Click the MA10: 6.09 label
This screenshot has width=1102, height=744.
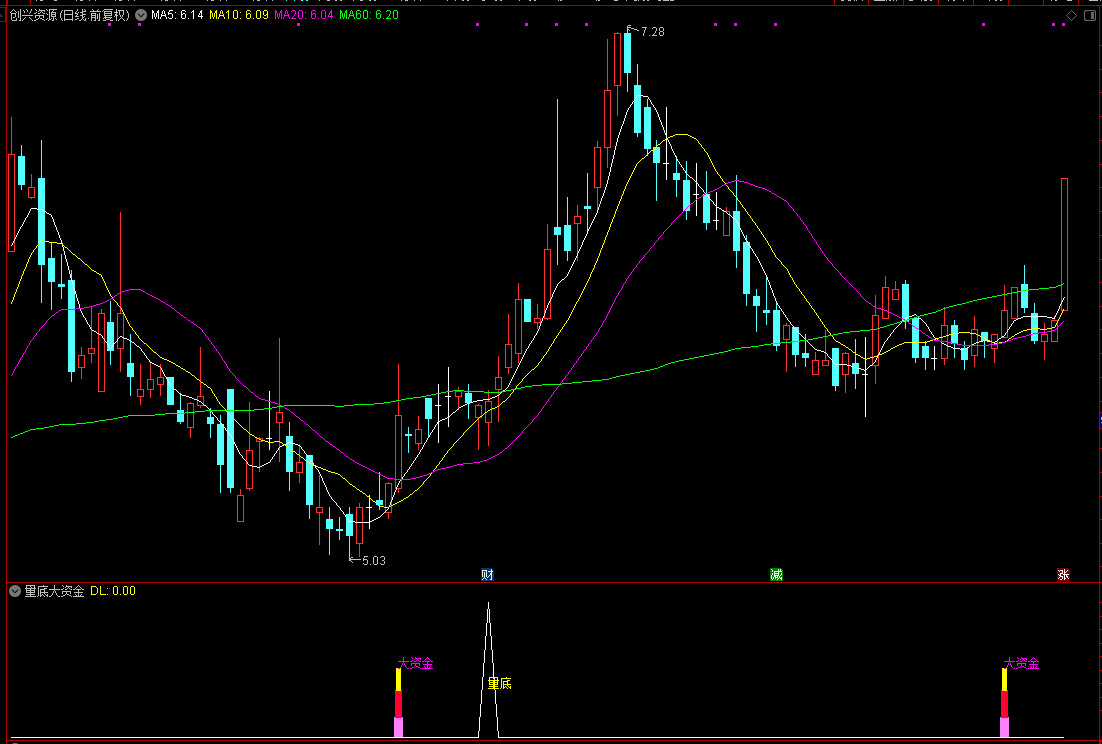coord(239,15)
